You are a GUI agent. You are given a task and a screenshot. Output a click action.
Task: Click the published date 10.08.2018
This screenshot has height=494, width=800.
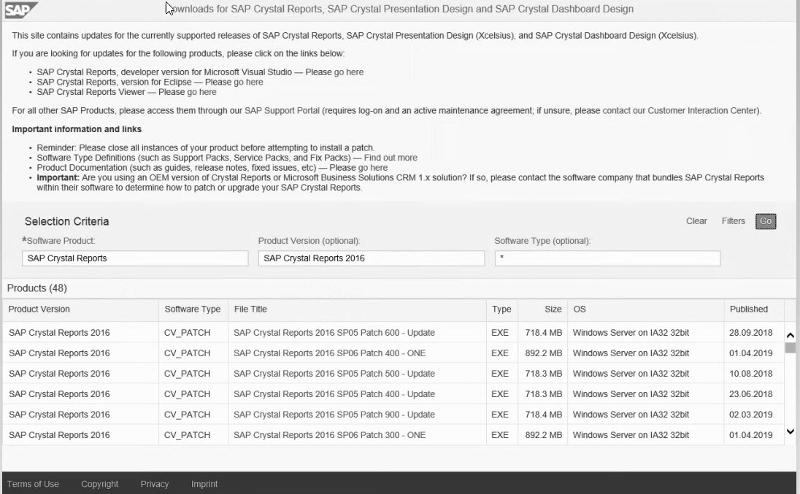(751, 374)
